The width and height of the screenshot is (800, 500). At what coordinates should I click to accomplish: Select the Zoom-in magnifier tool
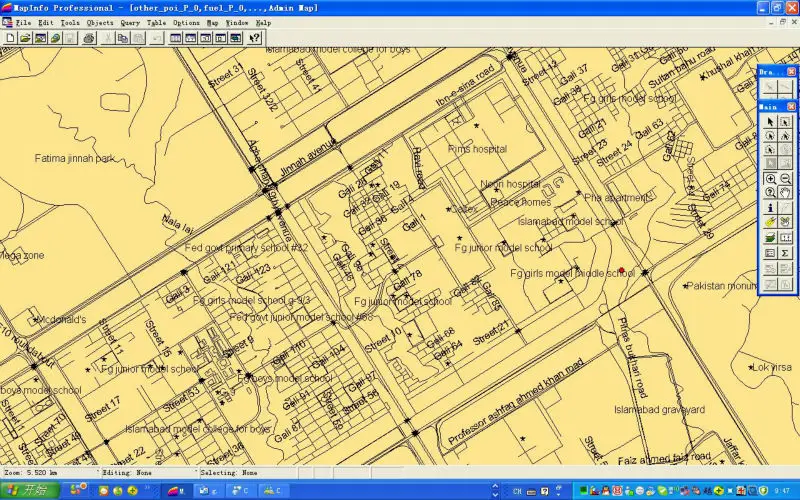770,178
